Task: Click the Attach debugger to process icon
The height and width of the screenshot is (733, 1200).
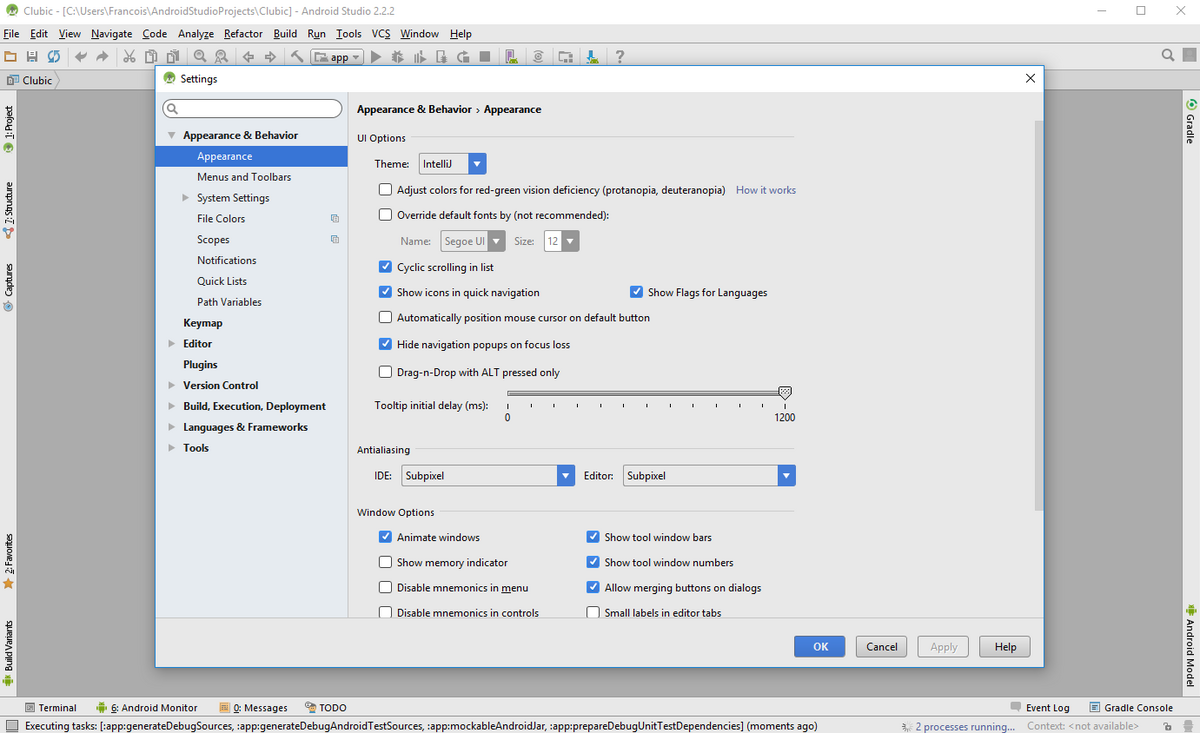Action: click(x=441, y=57)
